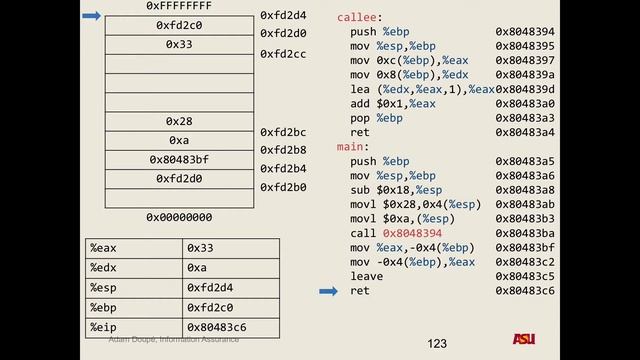
Task: Select the top stack cell containing 0xfd2c0
Action: click(179, 25)
